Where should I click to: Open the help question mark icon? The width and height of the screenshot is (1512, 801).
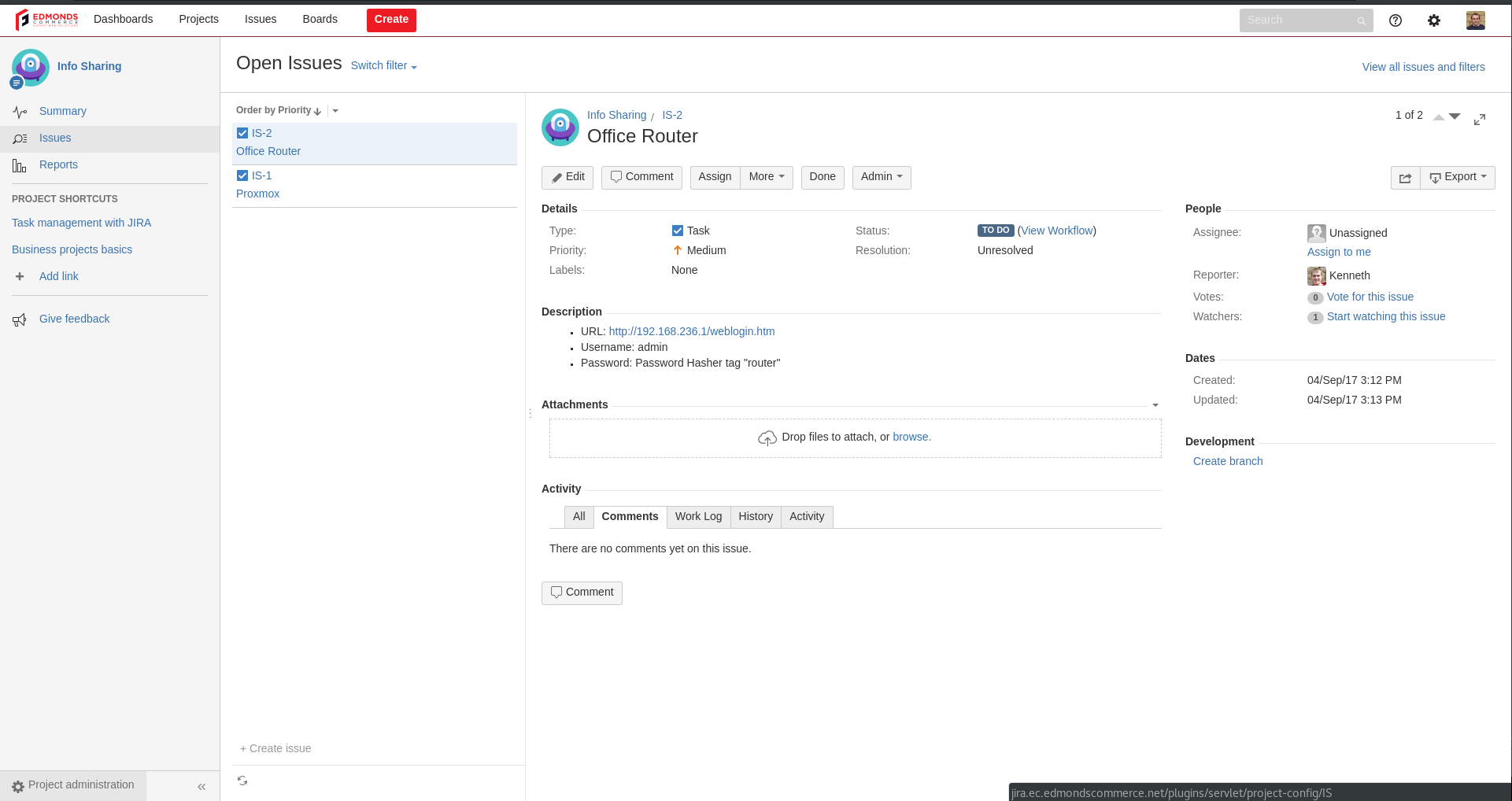tap(1396, 20)
